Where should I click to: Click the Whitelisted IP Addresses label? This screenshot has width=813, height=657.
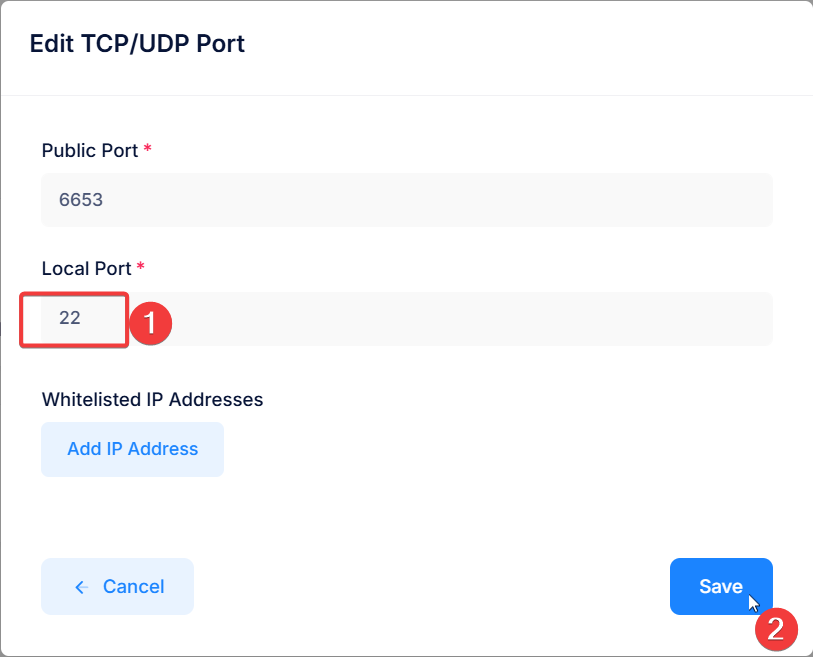[152, 399]
